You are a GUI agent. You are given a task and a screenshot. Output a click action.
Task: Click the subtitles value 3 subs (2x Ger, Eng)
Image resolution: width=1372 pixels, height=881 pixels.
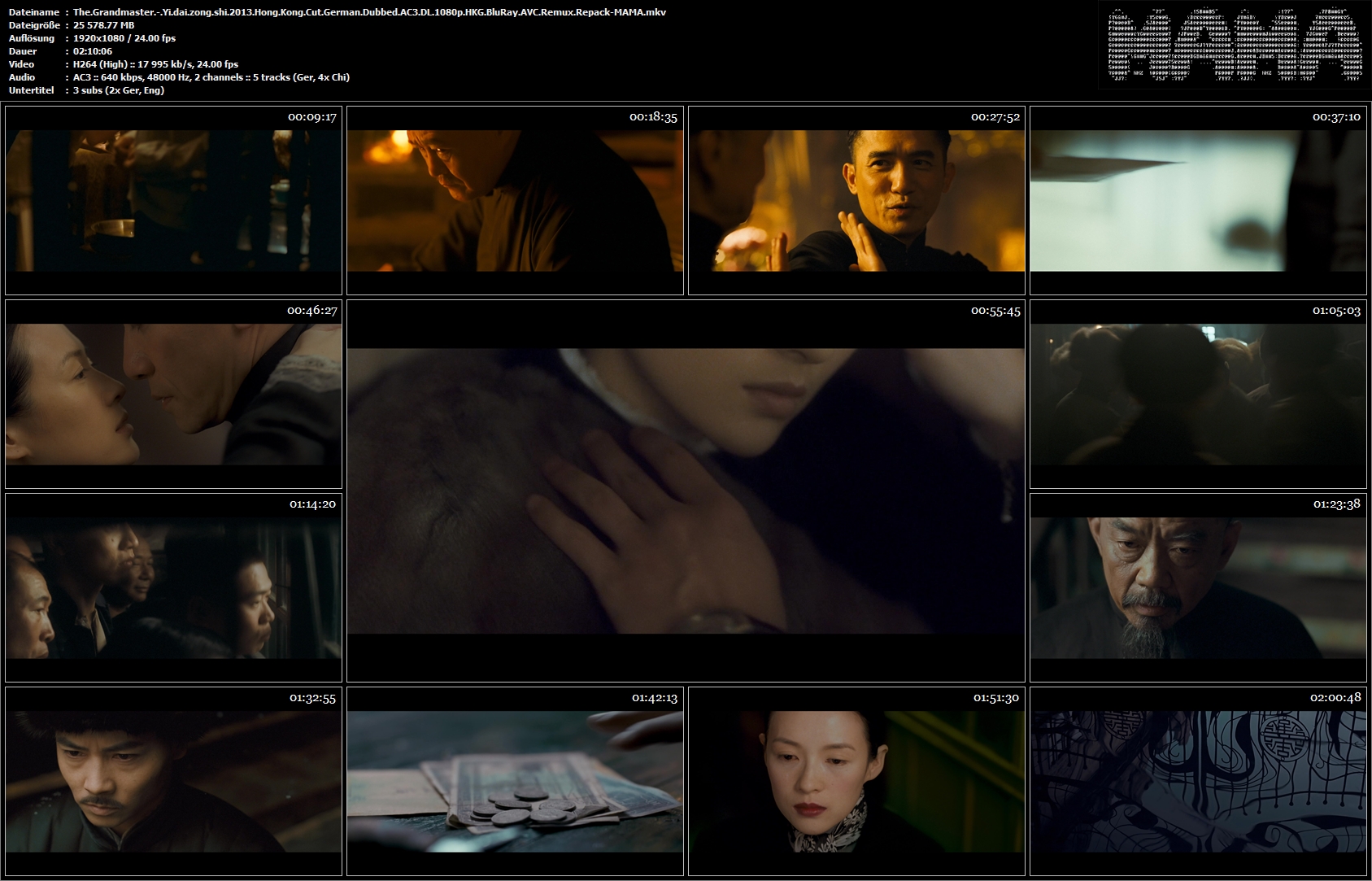(119, 90)
